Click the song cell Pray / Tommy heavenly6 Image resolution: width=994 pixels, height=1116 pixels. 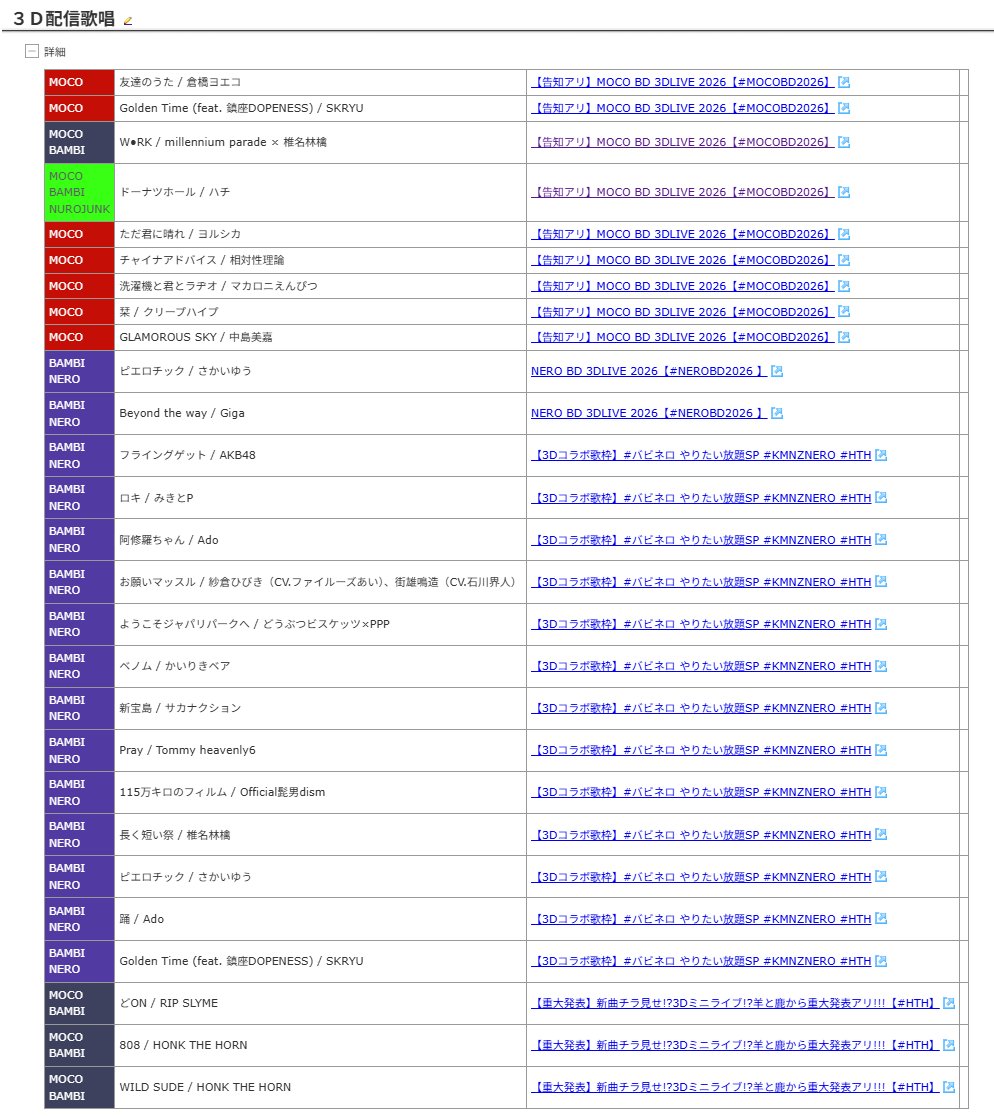tap(320, 750)
